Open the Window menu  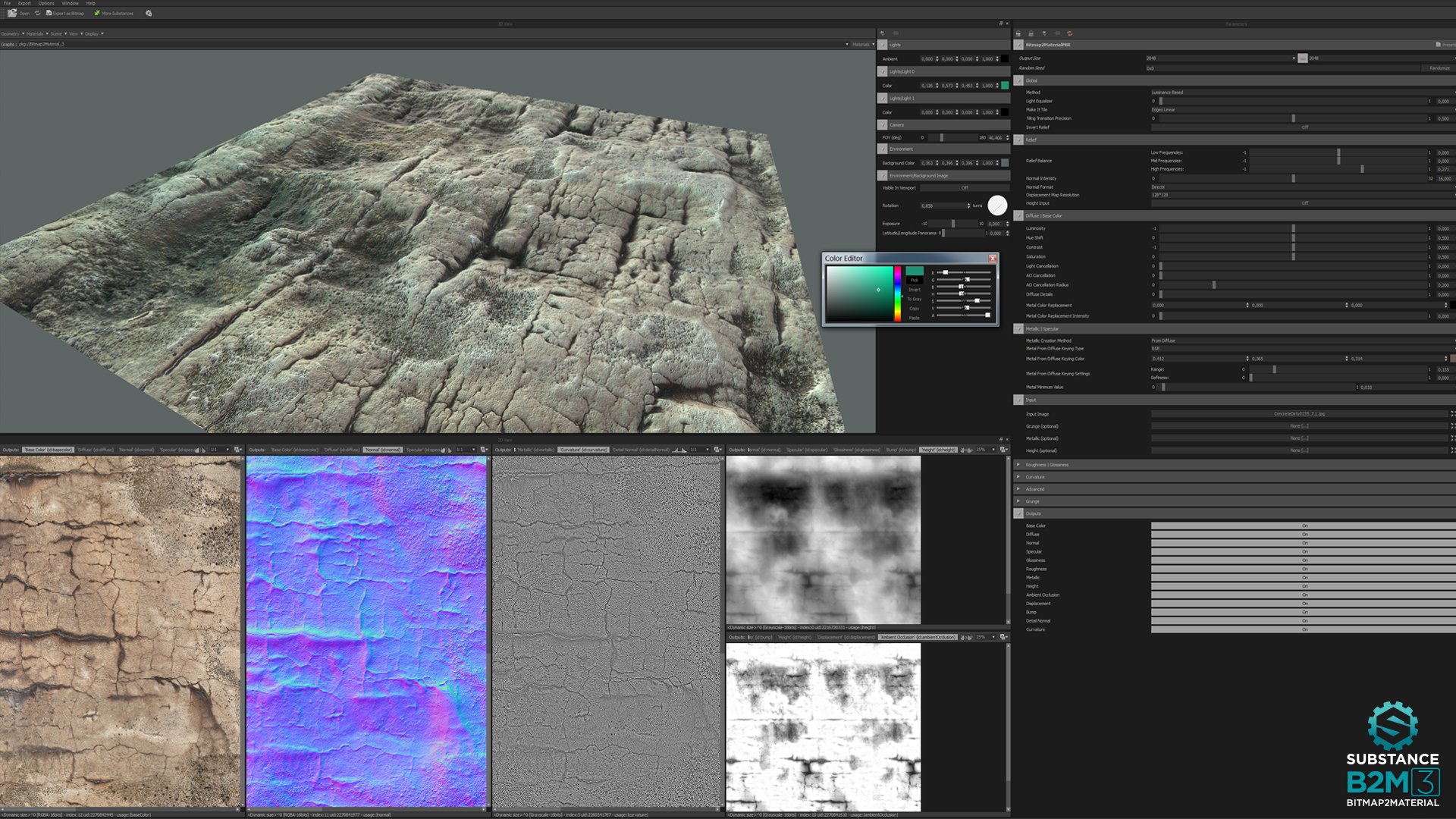pyautogui.click(x=70, y=3)
